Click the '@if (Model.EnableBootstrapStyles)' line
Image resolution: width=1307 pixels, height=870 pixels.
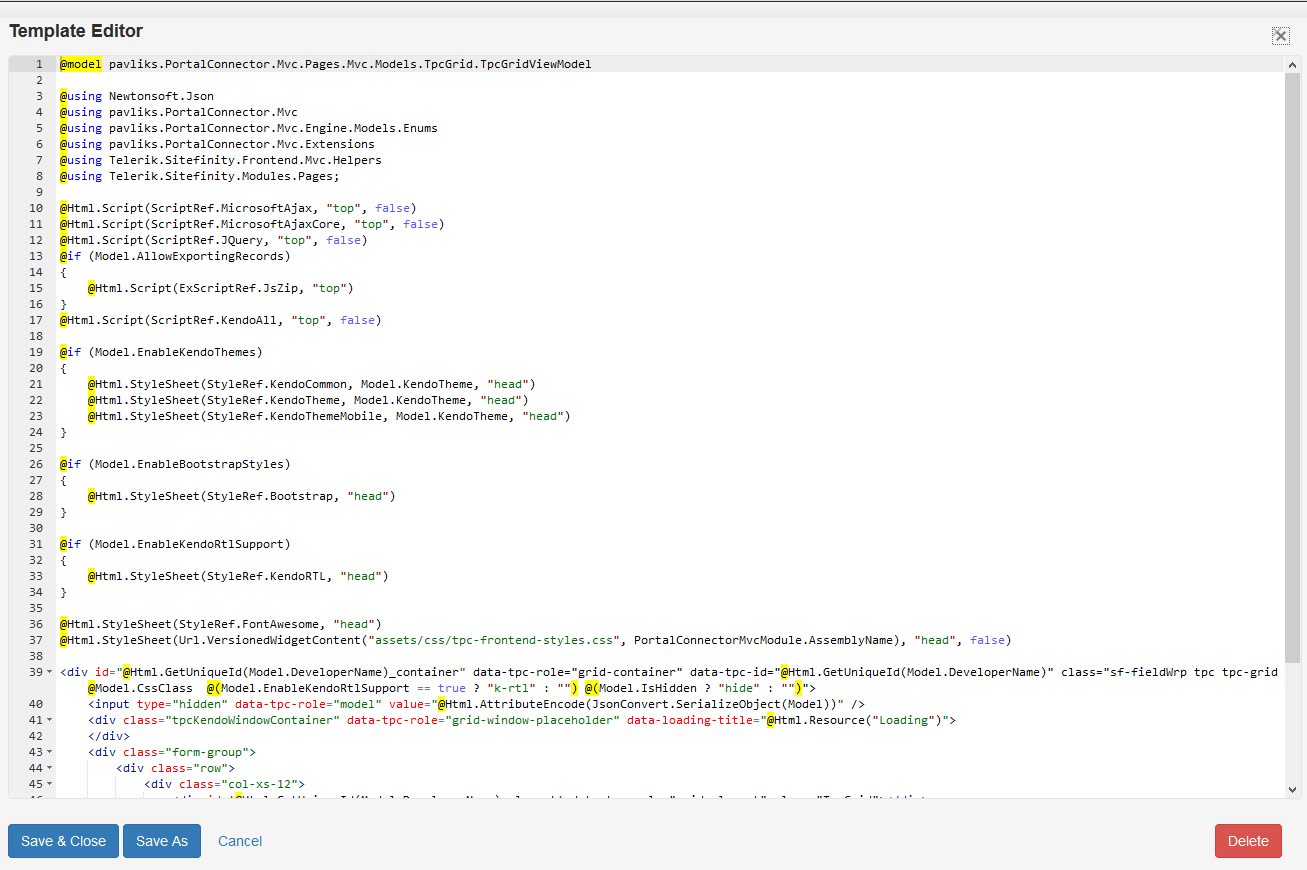(175, 464)
